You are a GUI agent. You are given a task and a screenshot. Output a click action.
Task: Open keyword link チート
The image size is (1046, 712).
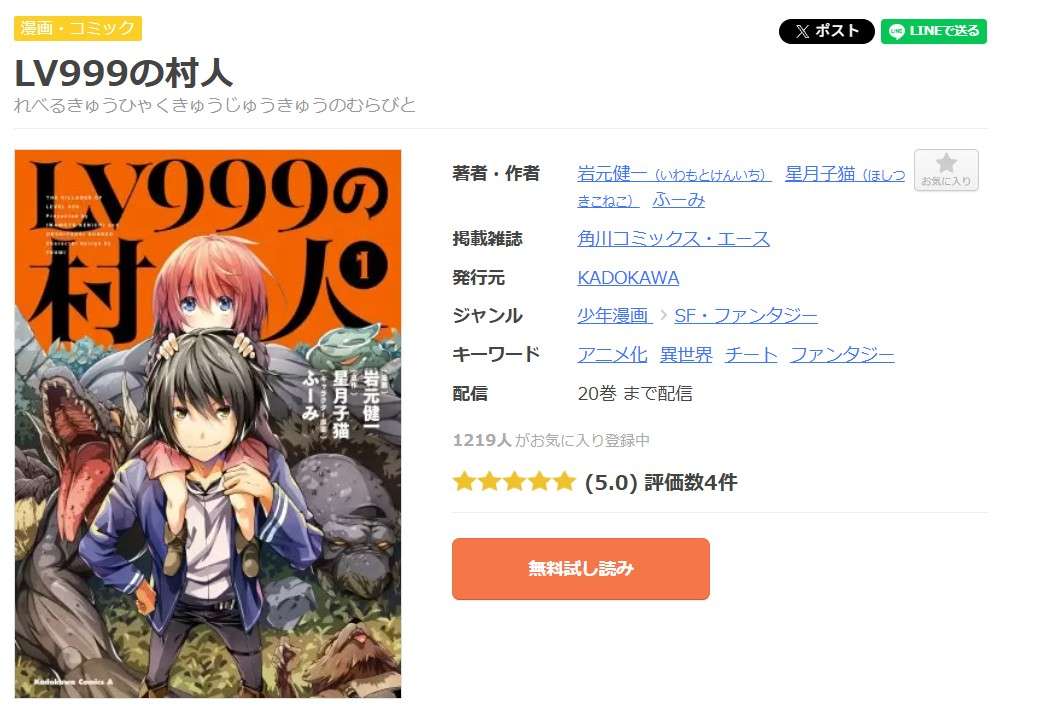tap(751, 354)
